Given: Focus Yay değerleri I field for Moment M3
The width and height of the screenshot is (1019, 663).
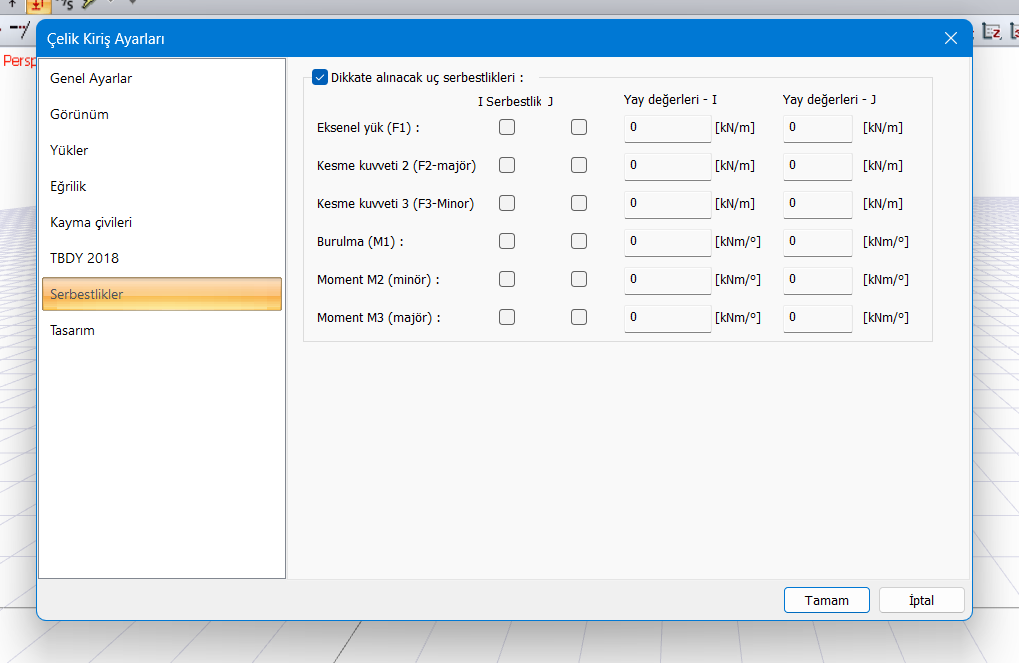Looking at the screenshot, I should coord(667,318).
